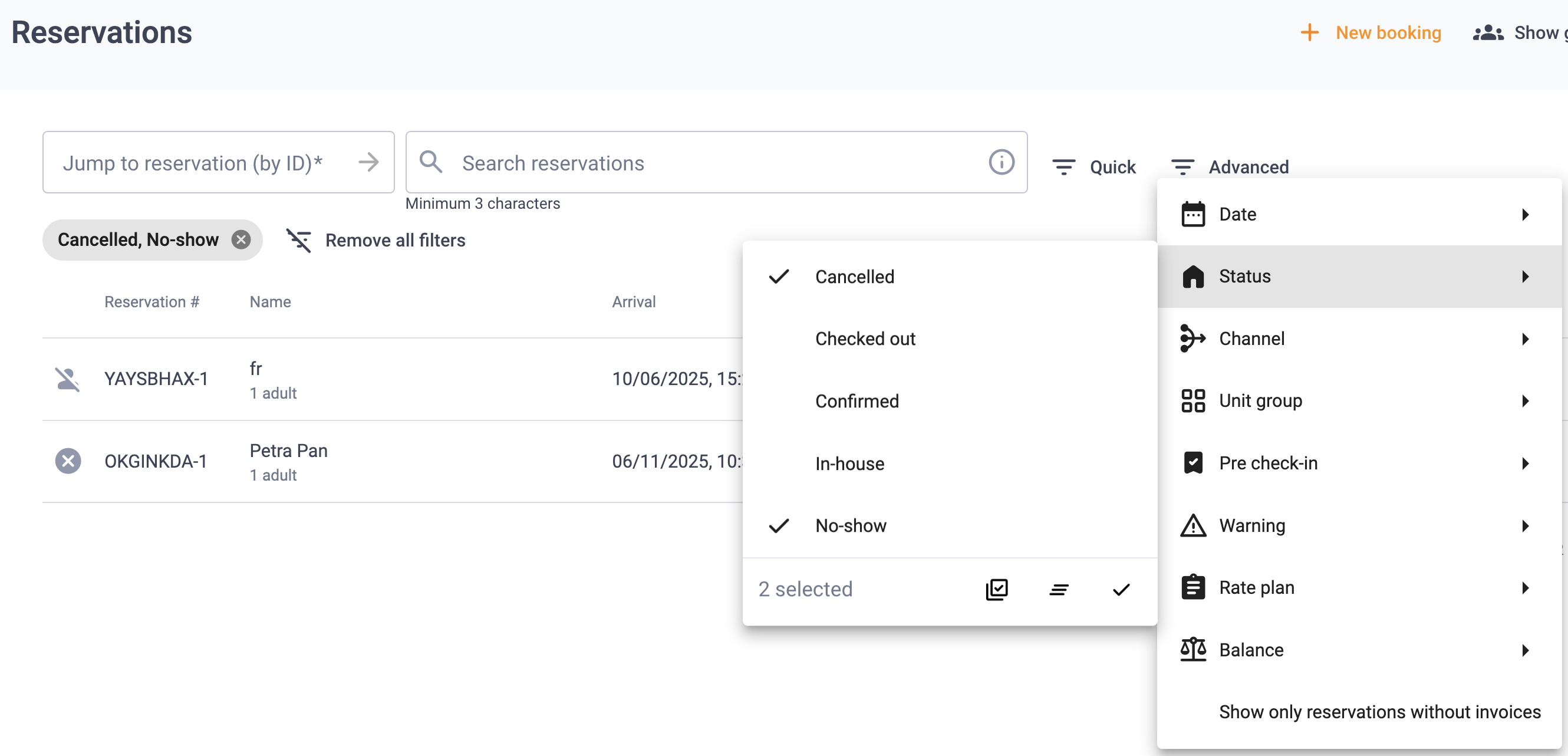Click guest name Petra Pan
The image size is (1568, 756).
(288, 451)
